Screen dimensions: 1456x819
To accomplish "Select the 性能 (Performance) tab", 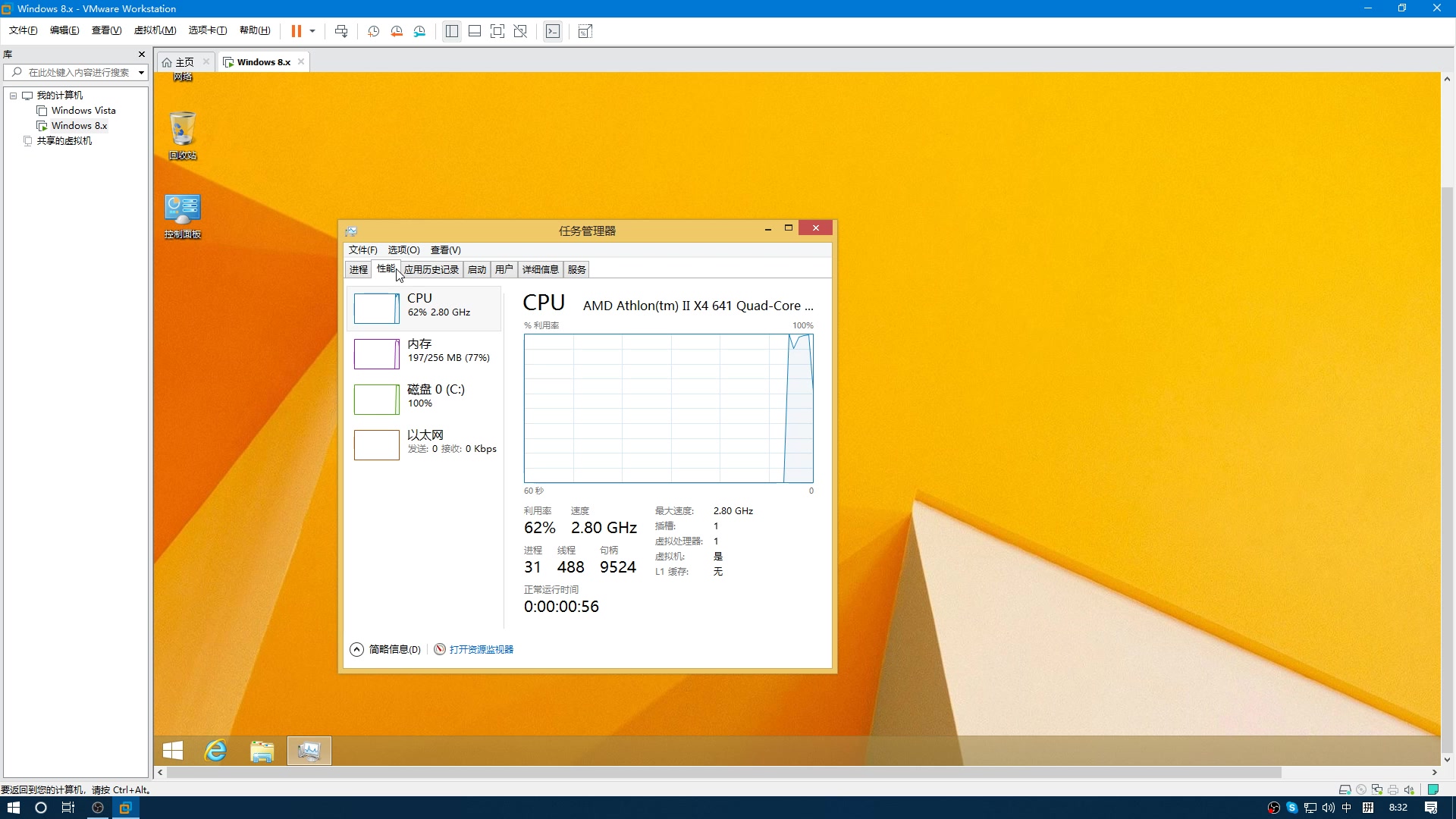I will click(386, 269).
